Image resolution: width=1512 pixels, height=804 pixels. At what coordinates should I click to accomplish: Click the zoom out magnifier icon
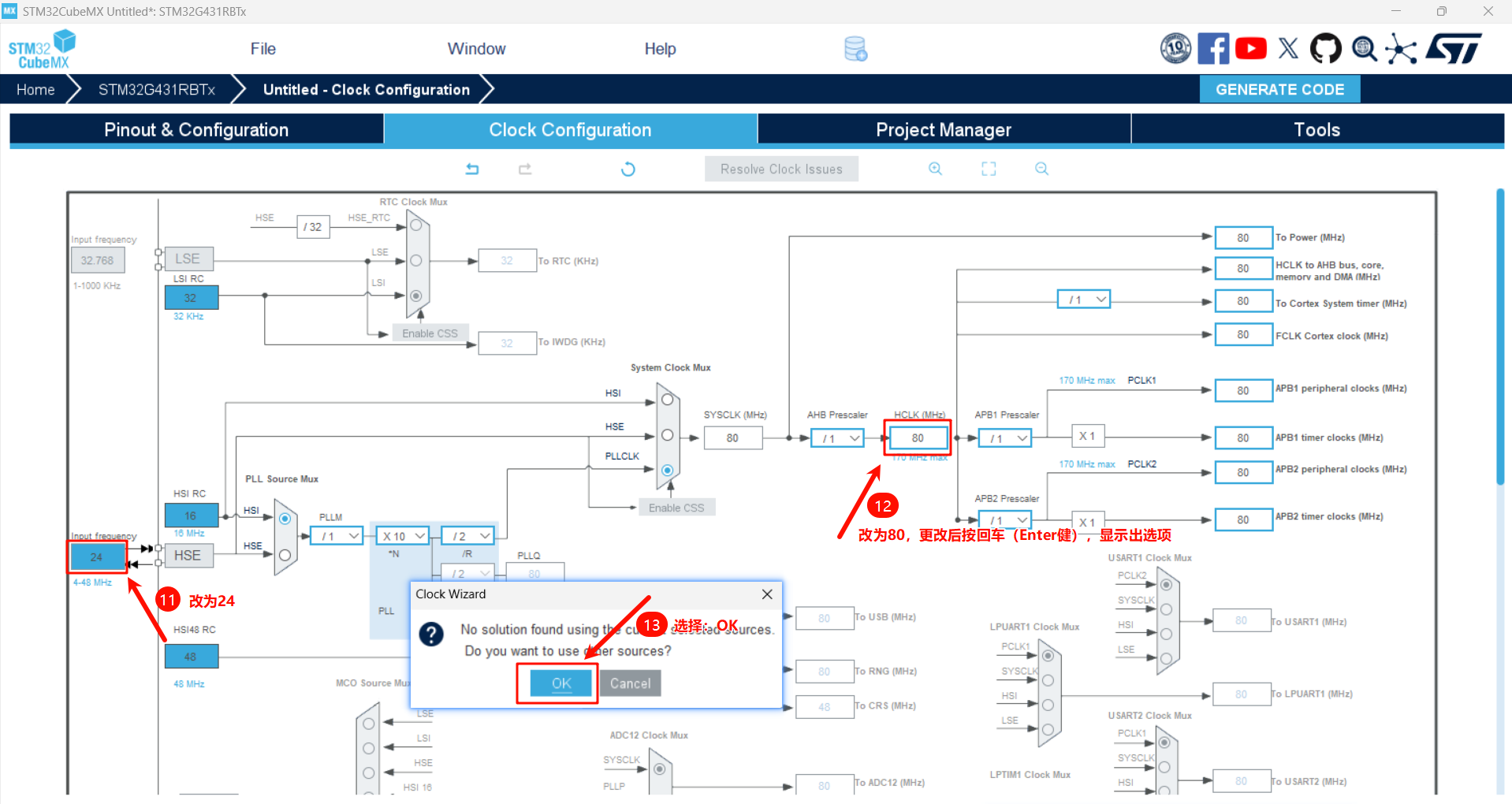click(x=1041, y=169)
